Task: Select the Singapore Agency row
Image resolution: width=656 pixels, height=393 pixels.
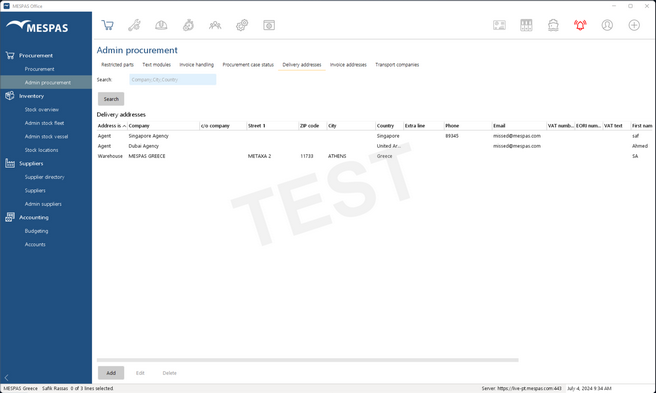Action: click(374, 136)
